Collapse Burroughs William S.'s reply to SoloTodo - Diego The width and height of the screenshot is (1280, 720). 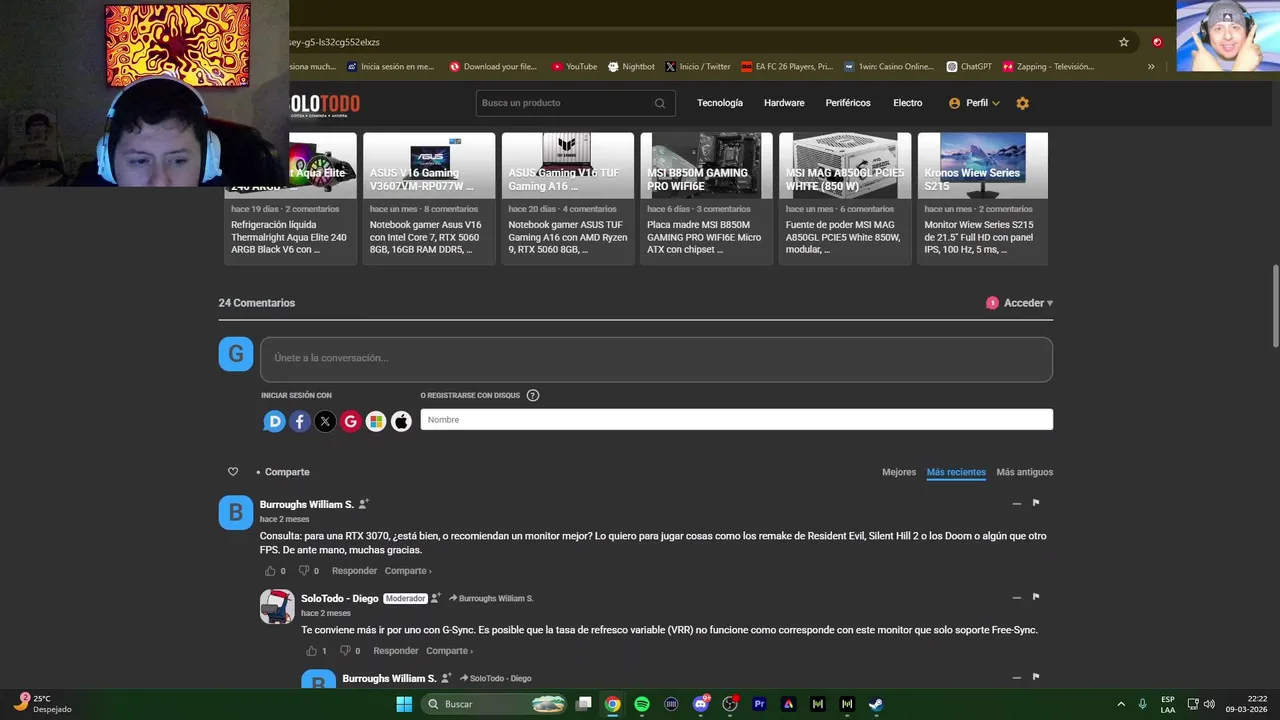1016,678
